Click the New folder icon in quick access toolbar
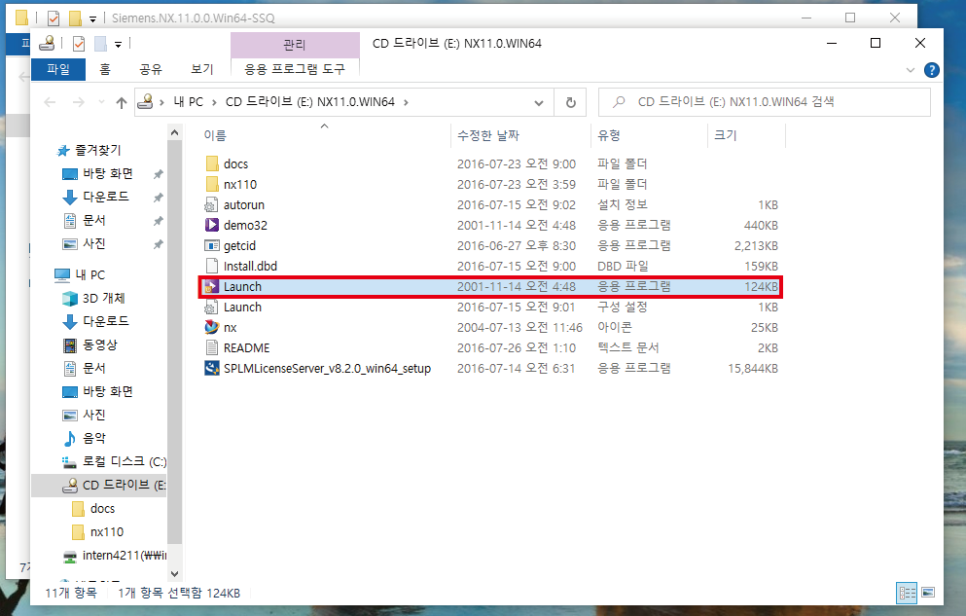 100,44
